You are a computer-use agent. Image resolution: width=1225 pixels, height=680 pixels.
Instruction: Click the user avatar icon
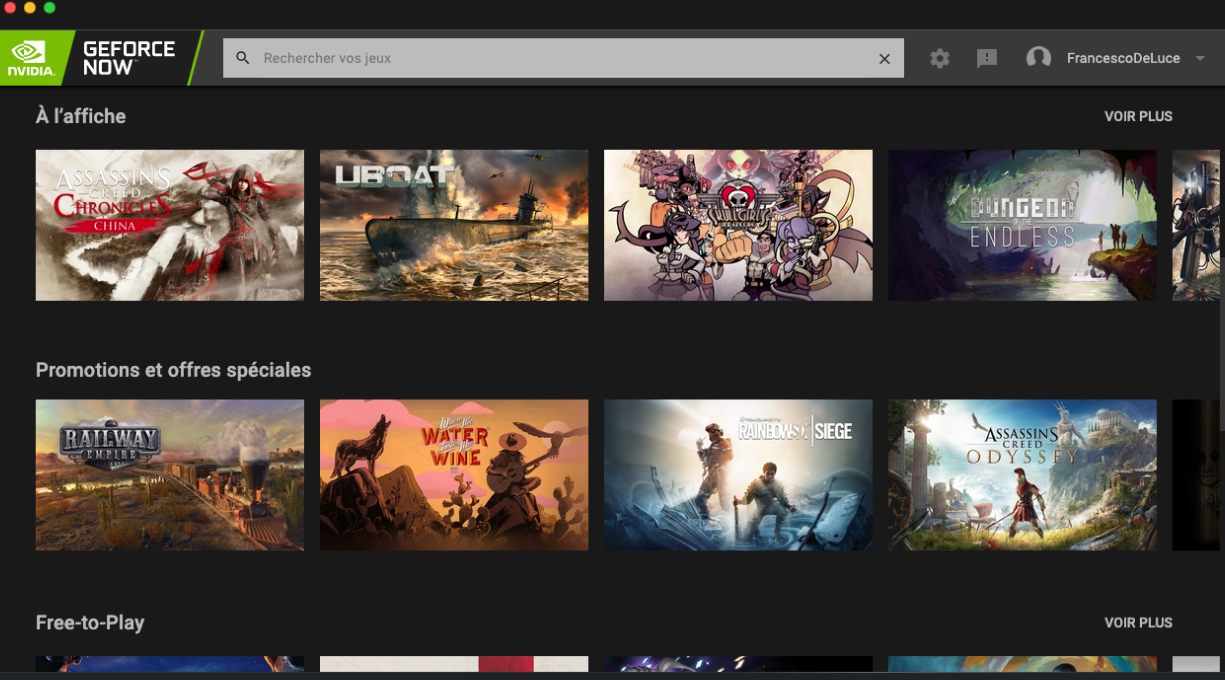1040,58
